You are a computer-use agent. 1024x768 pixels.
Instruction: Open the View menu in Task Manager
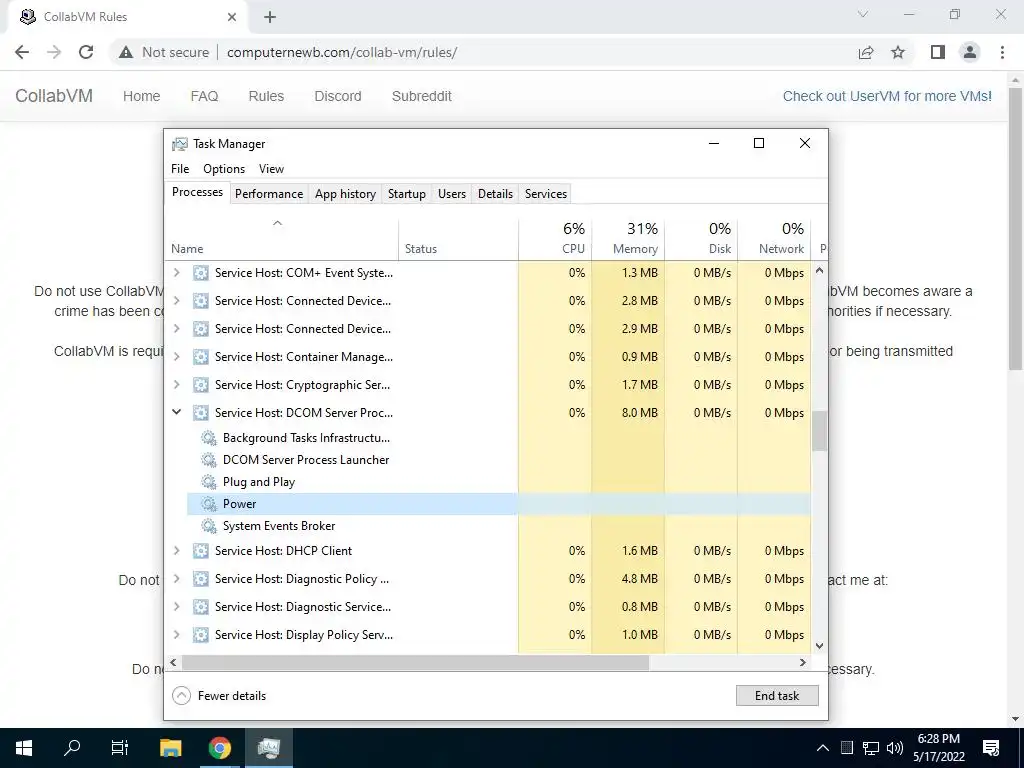coord(271,168)
